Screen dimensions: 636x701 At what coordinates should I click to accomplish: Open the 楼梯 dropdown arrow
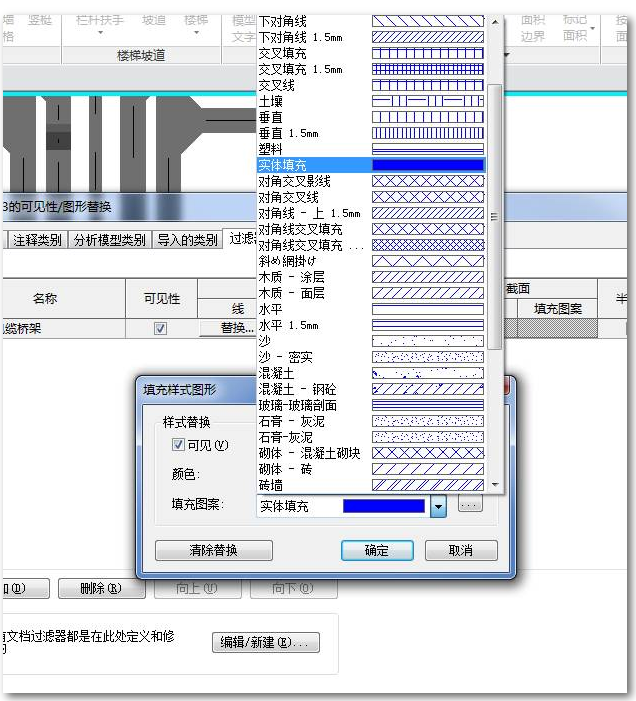coord(196,33)
